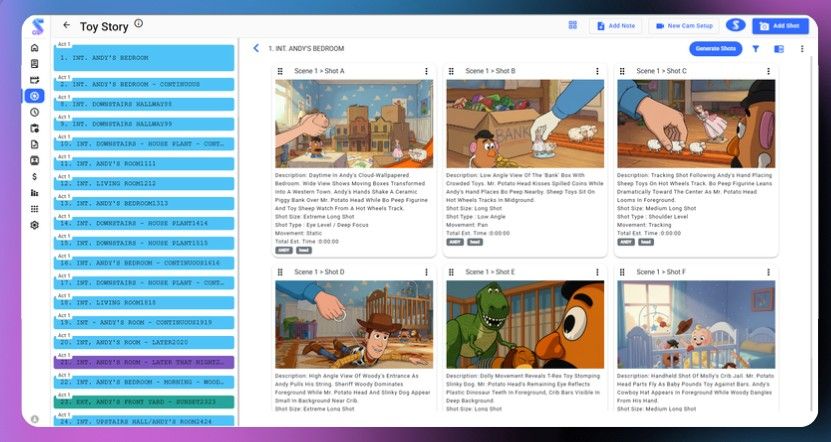Image resolution: width=831 pixels, height=442 pixels.
Task: Grab the Shot E drag handle icon
Action: coord(451,272)
